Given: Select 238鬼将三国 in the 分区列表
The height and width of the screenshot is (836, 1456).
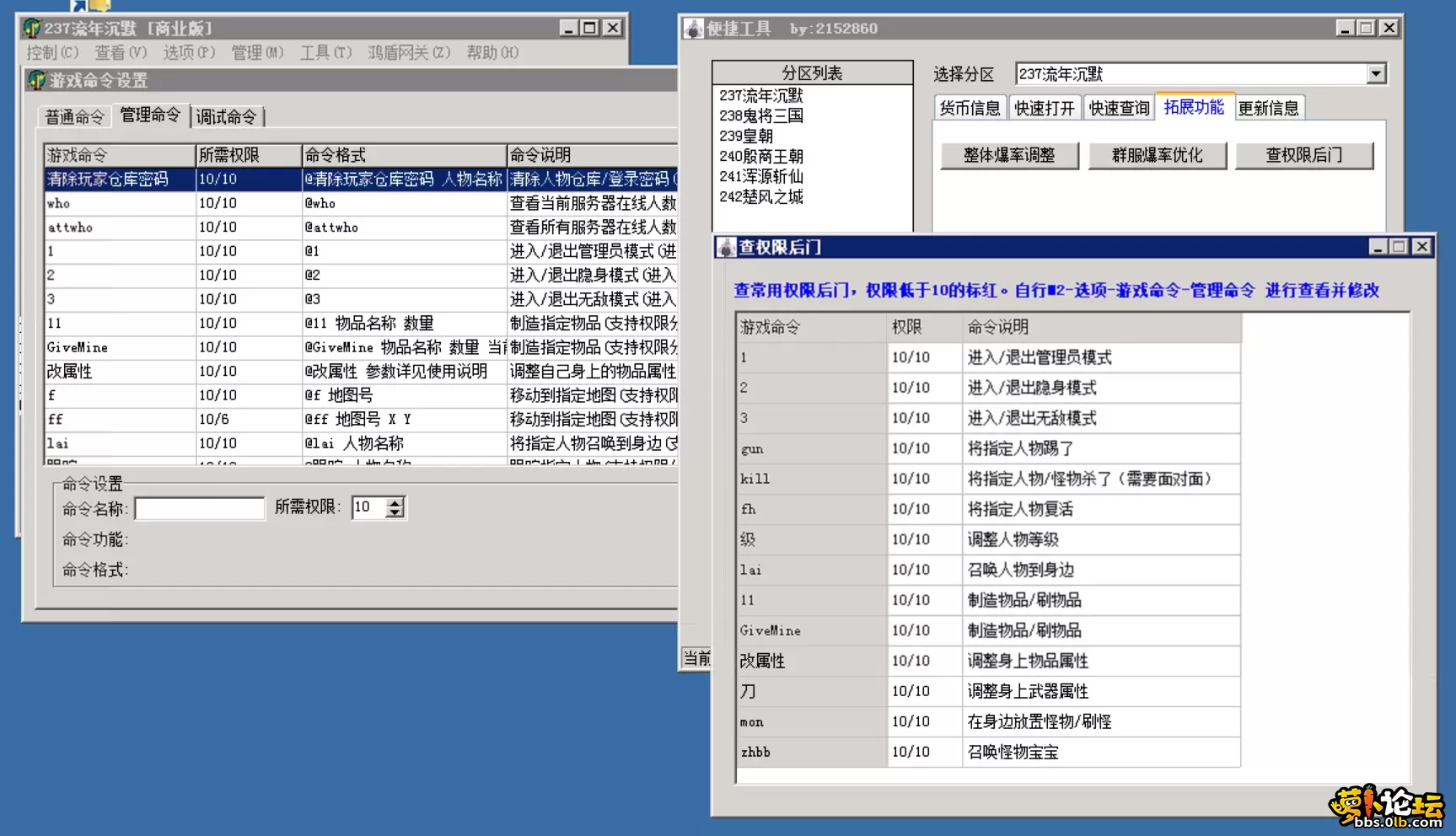Looking at the screenshot, I should coord(760,115).
